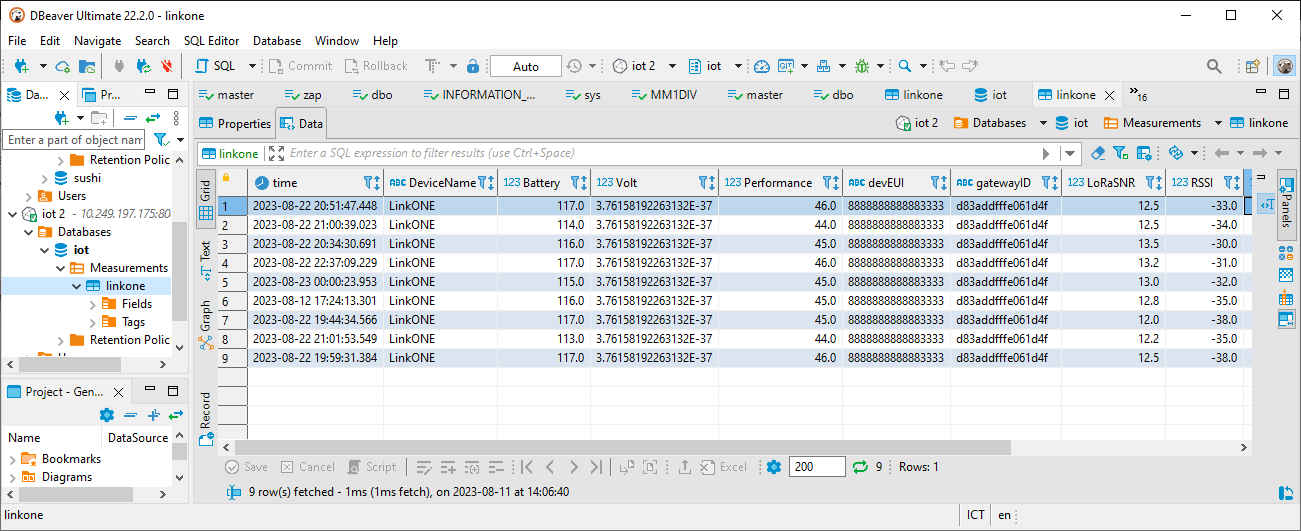Open a new SQL editor
The image size is (1301, 531).
pos(217,66)
